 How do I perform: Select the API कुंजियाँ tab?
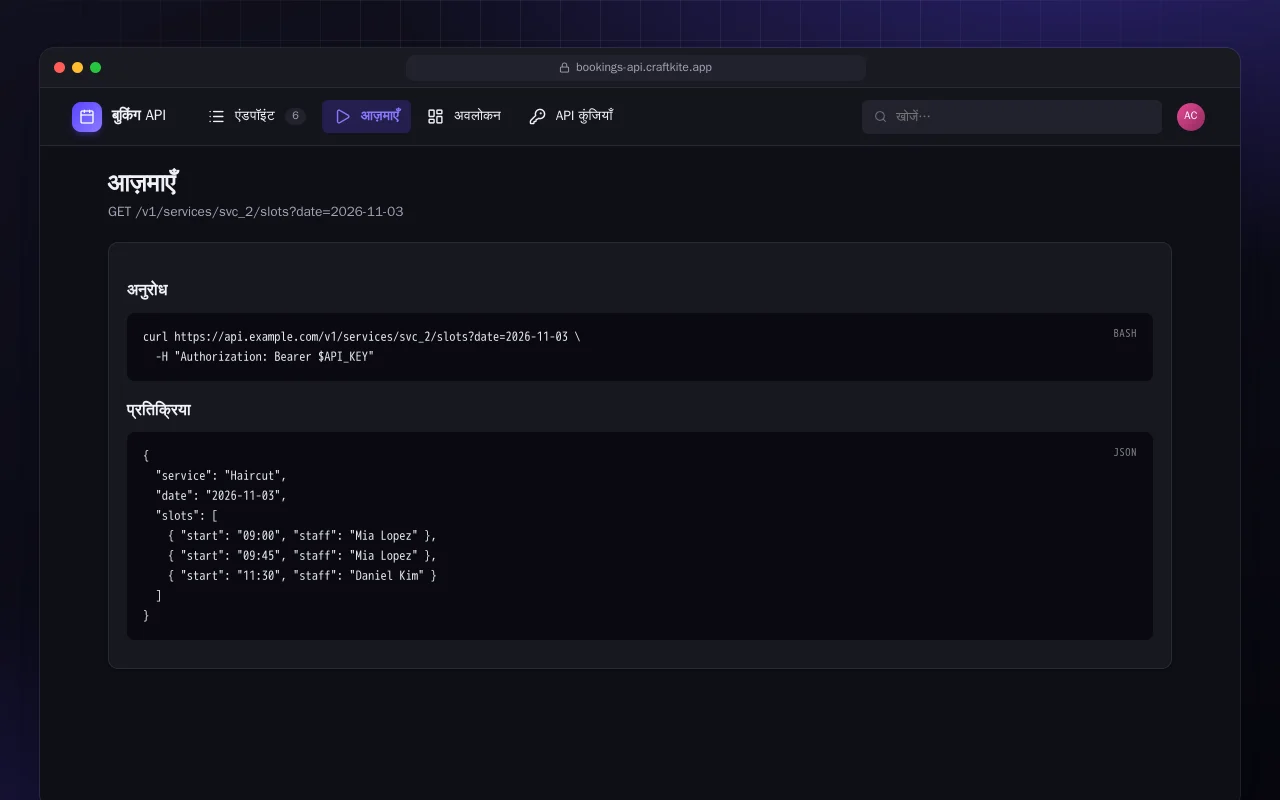coord(570,117)
